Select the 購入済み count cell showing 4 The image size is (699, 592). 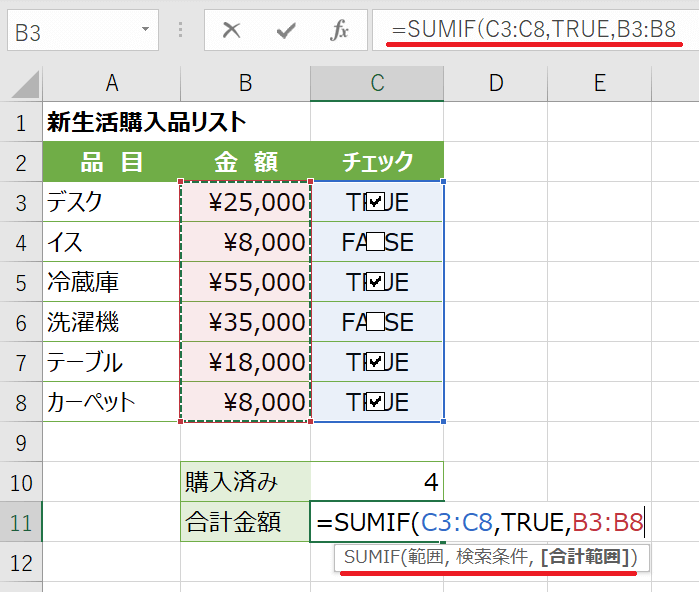pyautogui.click(x=376, y=482)
